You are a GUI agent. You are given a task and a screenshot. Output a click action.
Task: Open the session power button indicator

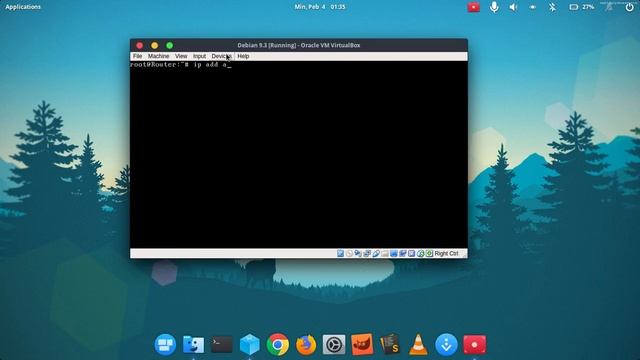point(629,7)
